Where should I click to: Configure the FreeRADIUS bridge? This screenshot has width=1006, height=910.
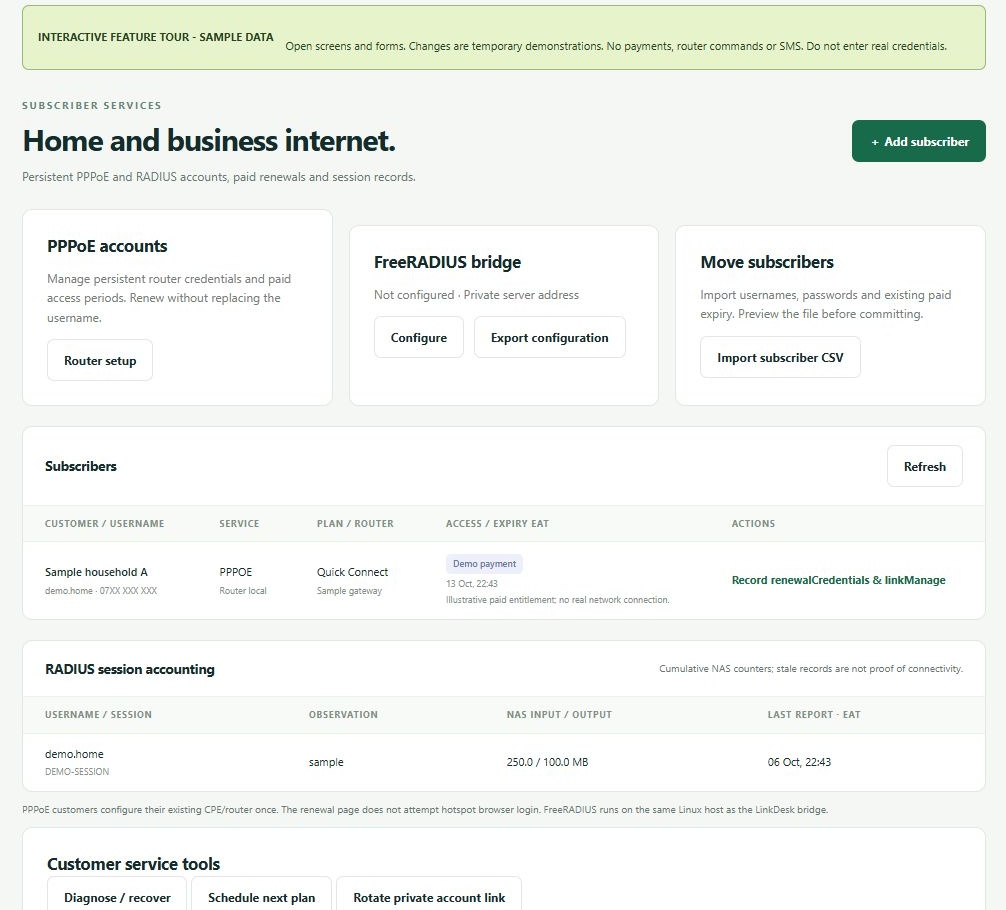click(x=419, y=338)
